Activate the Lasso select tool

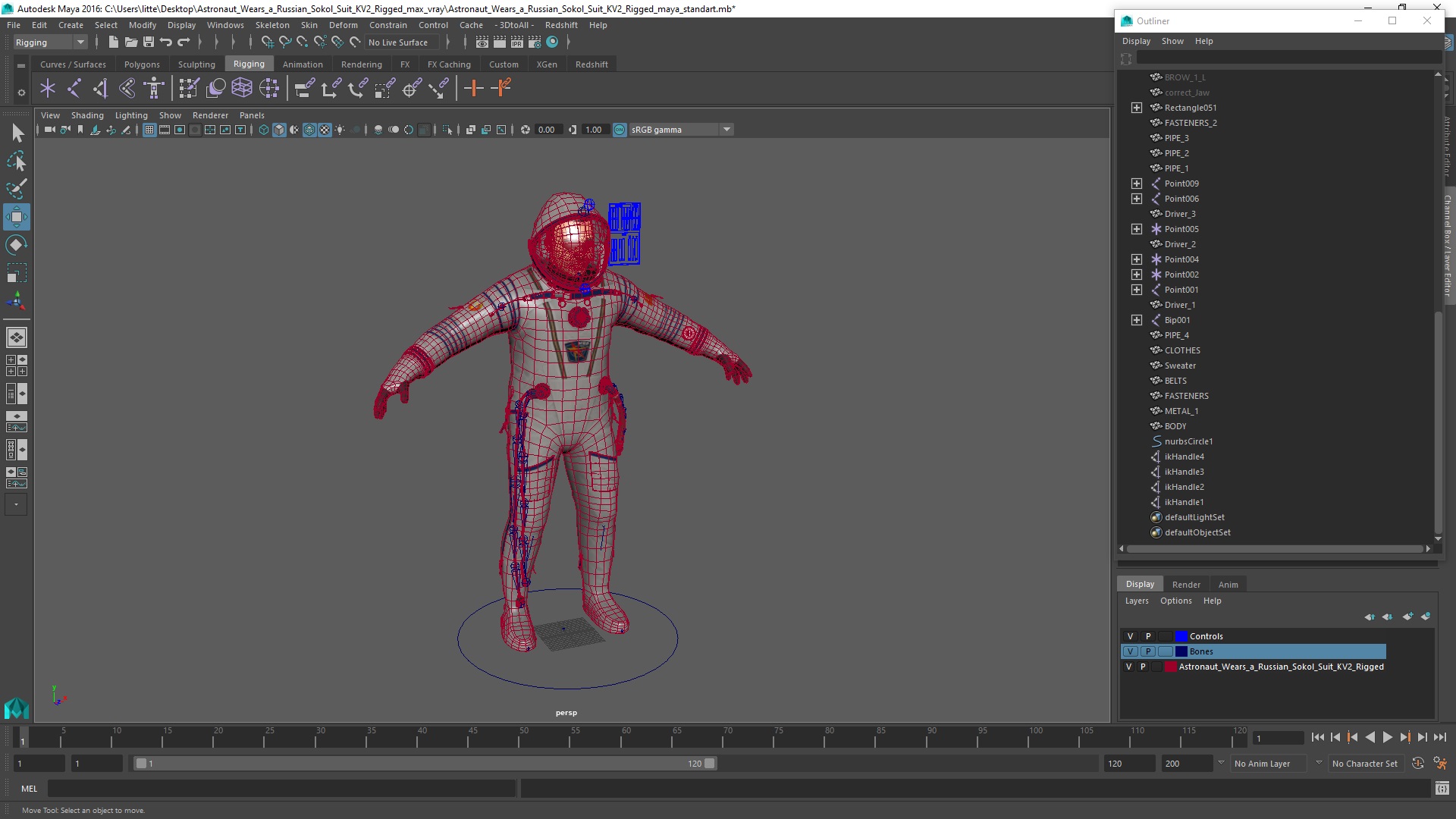[17, 162]
